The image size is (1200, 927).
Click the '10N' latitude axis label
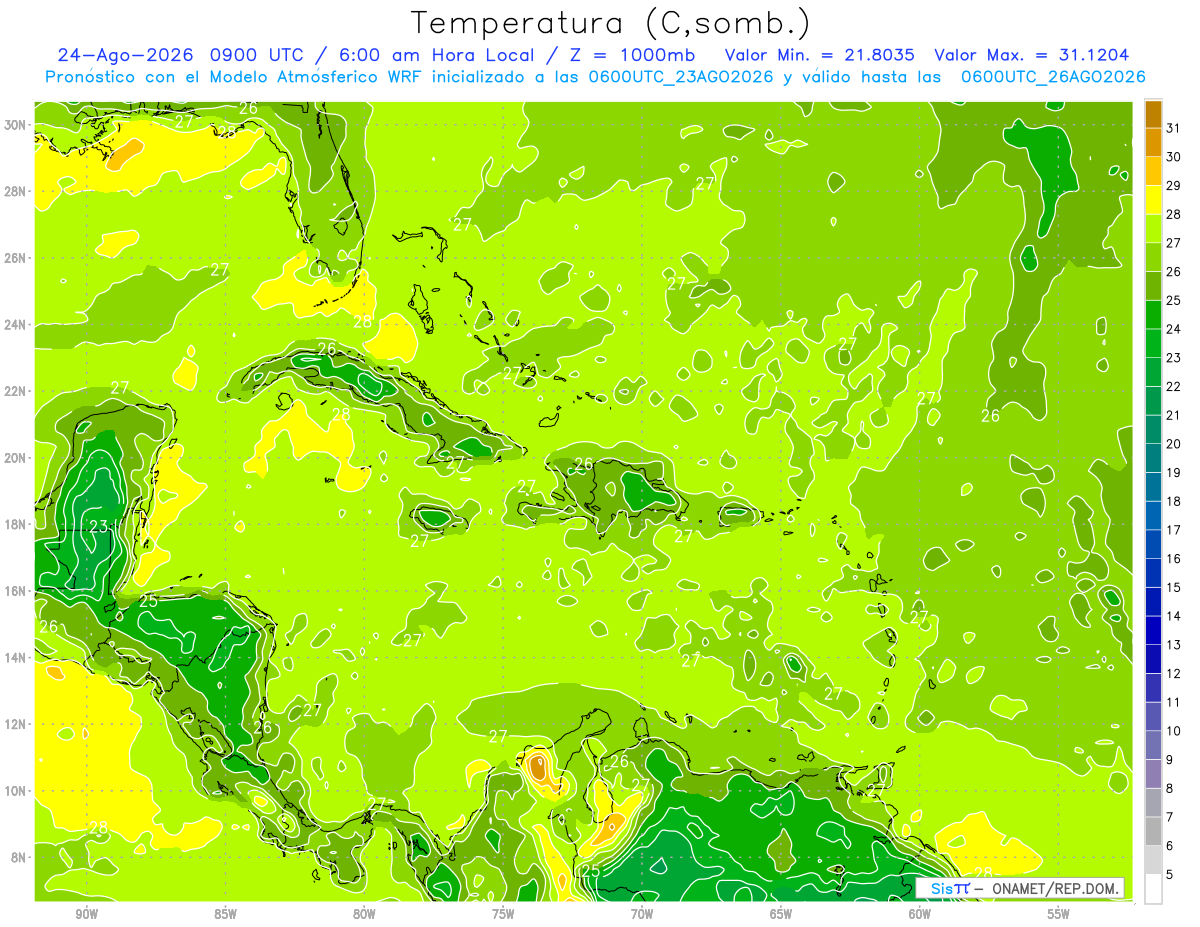point(17,790)
